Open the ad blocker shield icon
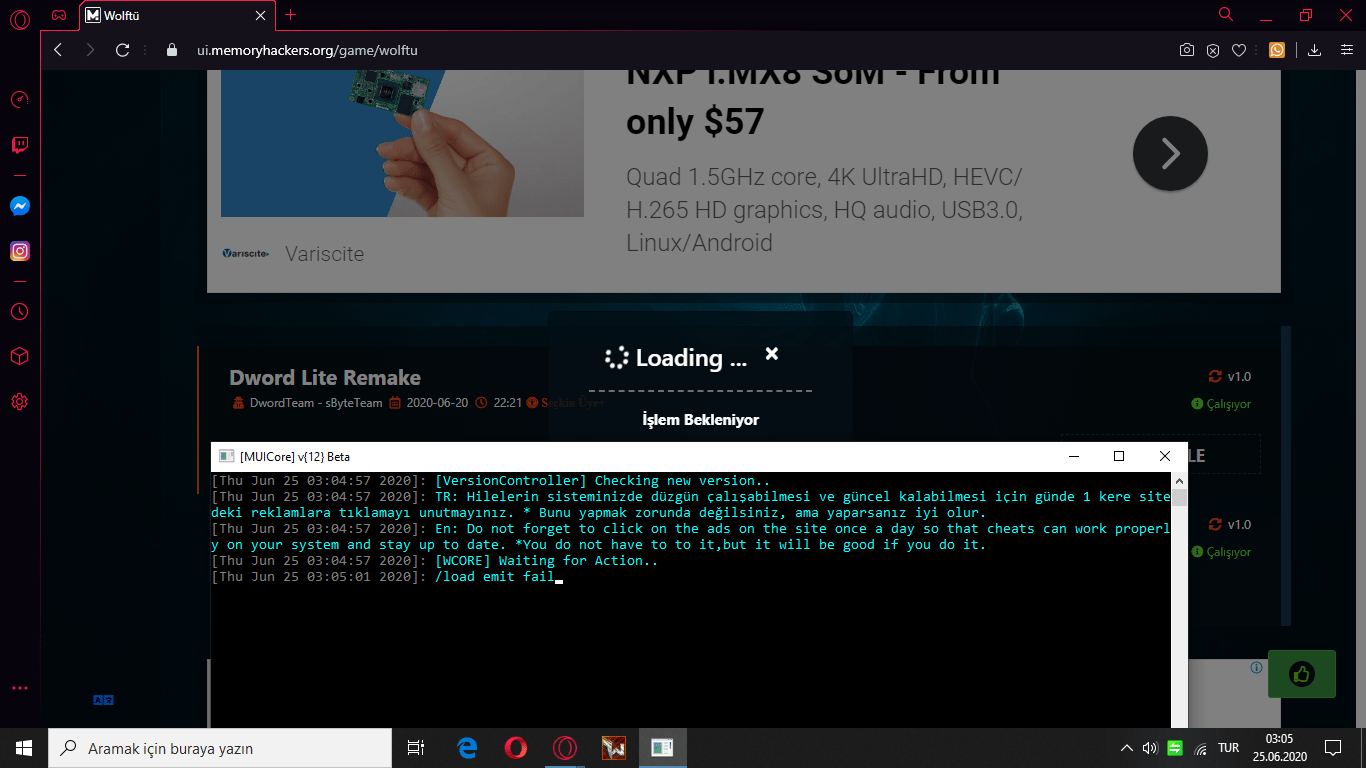Screen dimensions: 1366x768 click(x=1213, y=50)
